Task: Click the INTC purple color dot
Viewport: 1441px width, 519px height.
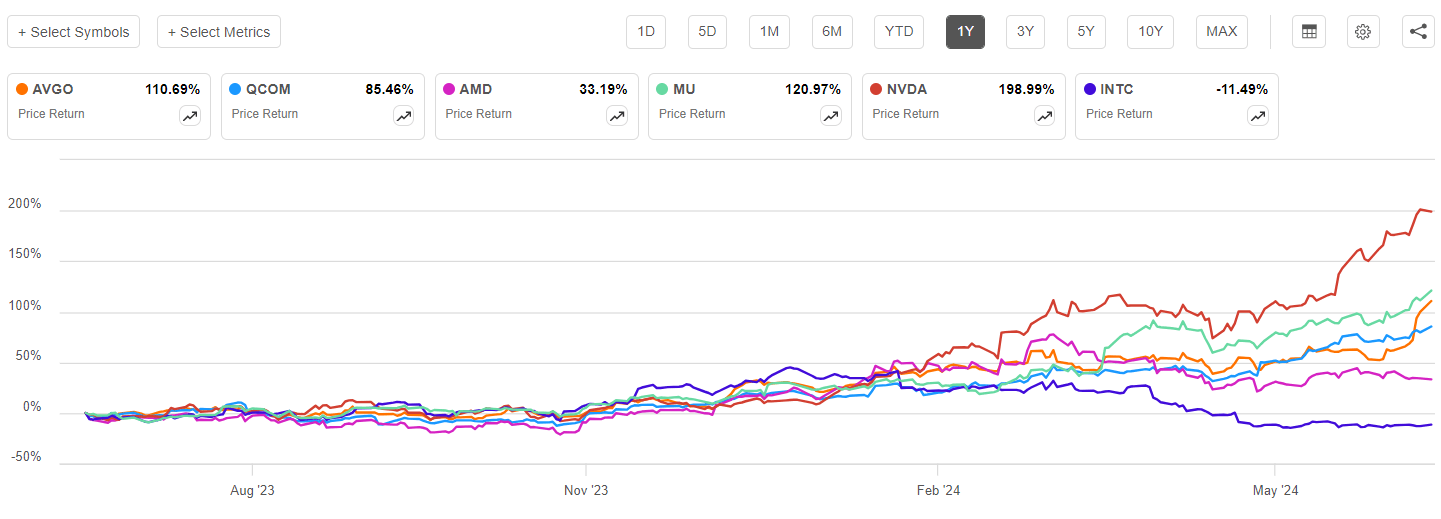Action: [1090, 90]
